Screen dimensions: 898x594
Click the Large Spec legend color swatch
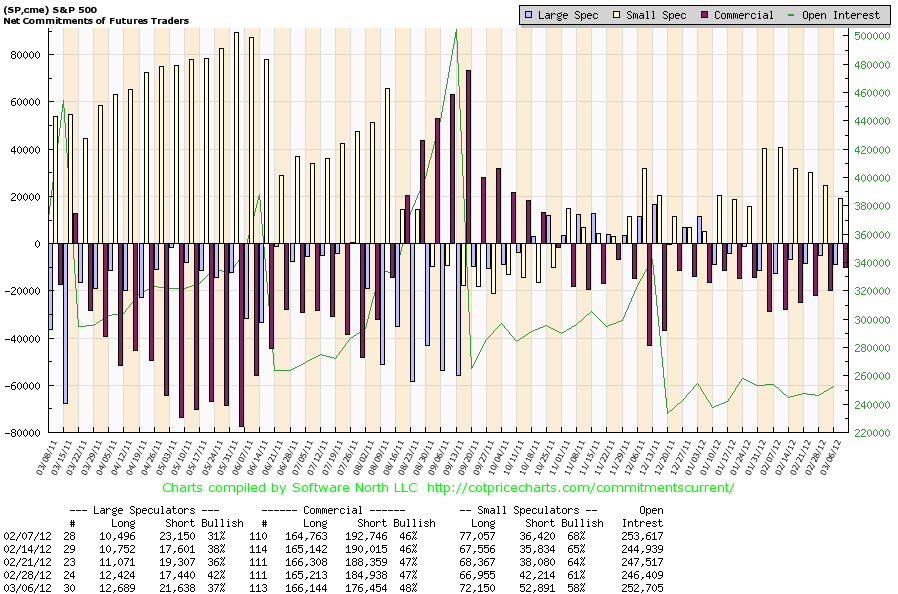click(x=529, y=15)
